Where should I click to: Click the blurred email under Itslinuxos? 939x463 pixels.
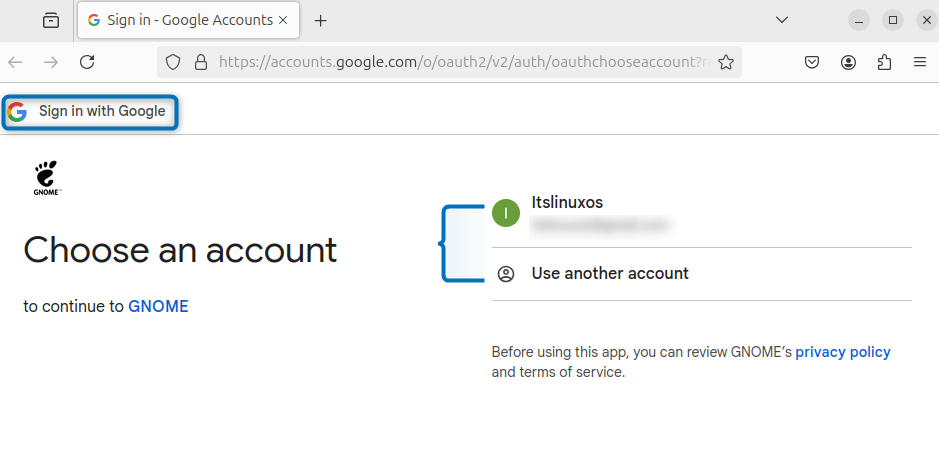tap(599, 225)
